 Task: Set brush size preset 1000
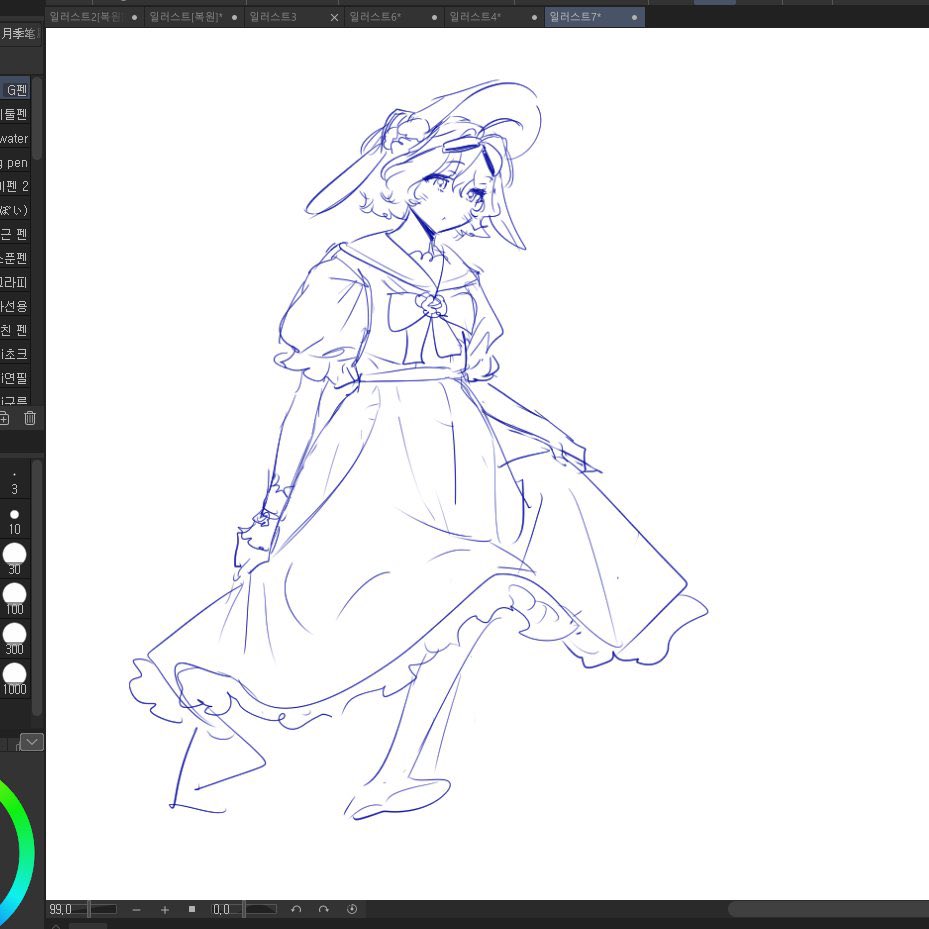(x=14, y=678)
